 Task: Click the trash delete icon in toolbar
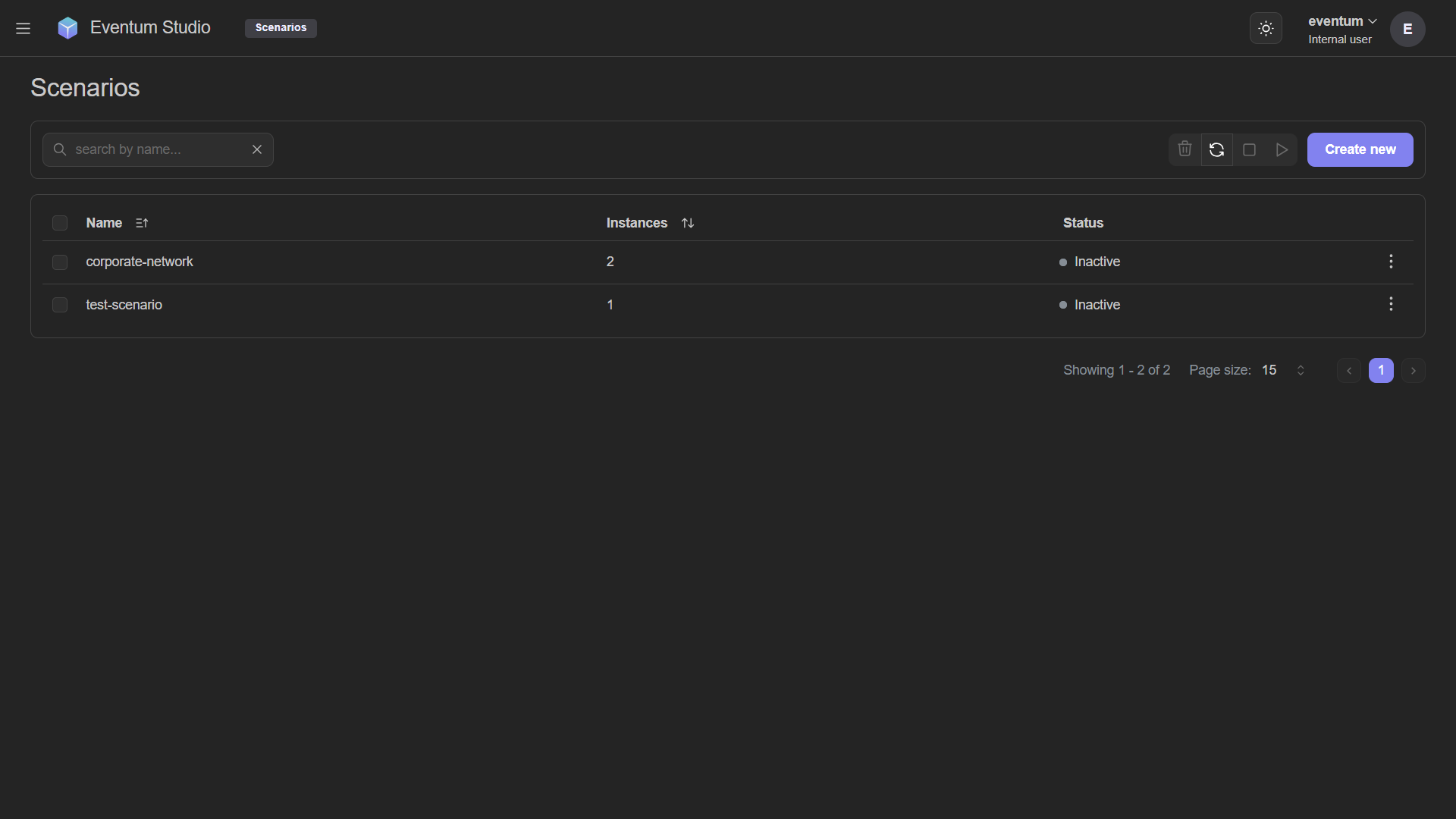tap(1185, 149)
